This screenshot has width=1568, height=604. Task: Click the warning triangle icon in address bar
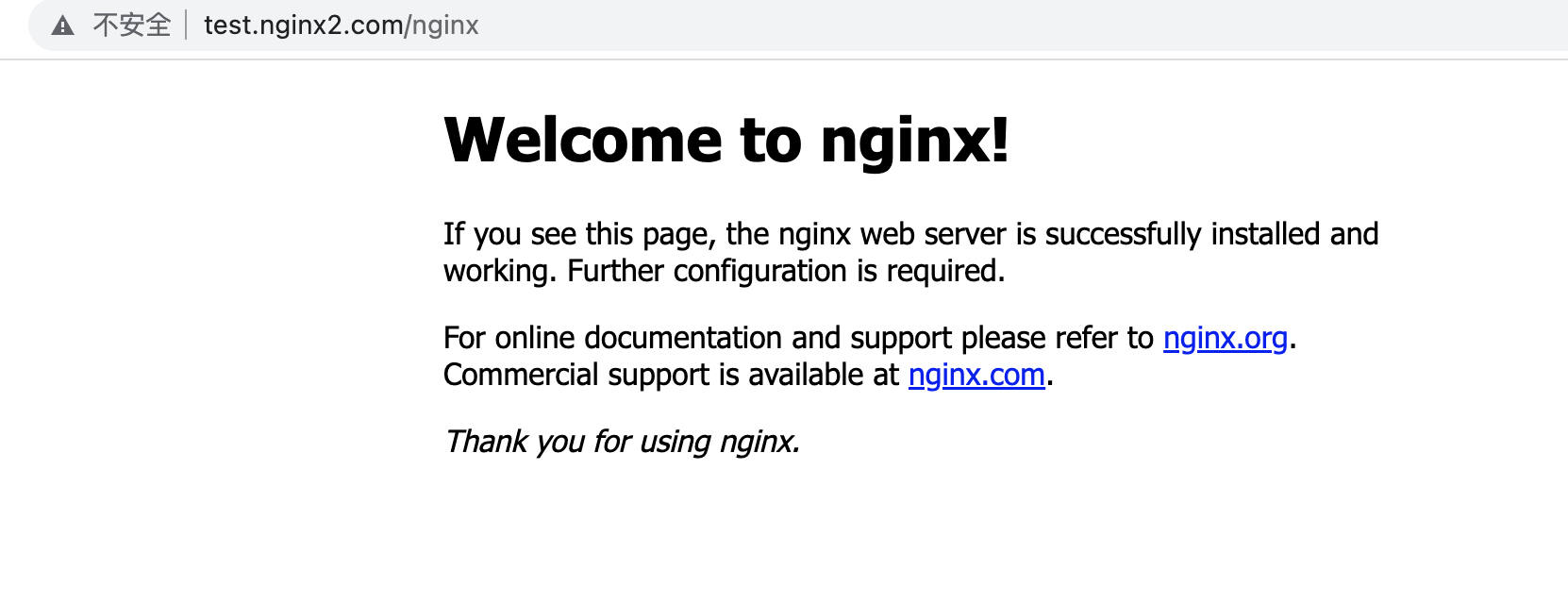63,25
